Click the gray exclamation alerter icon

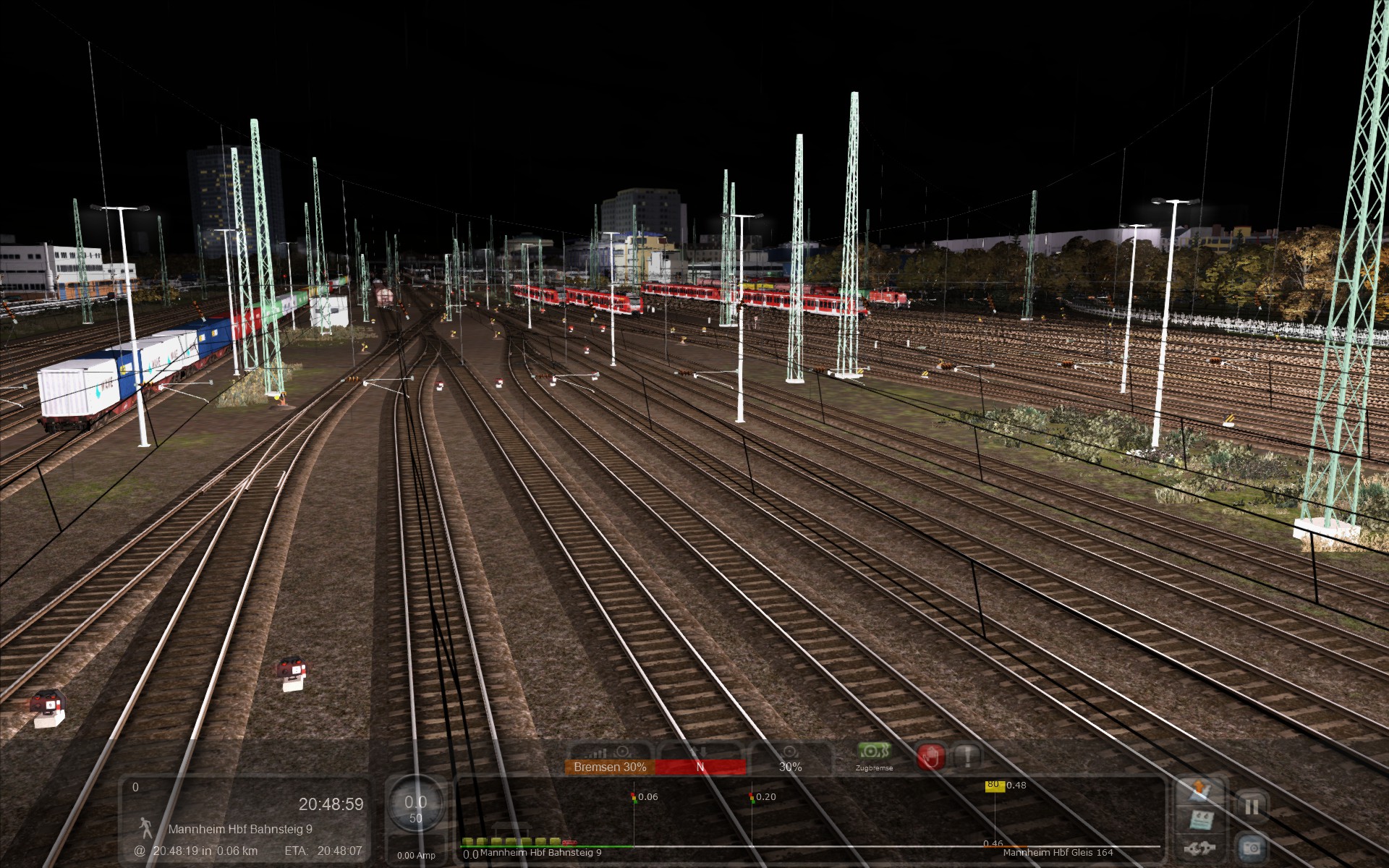[967, 757]
